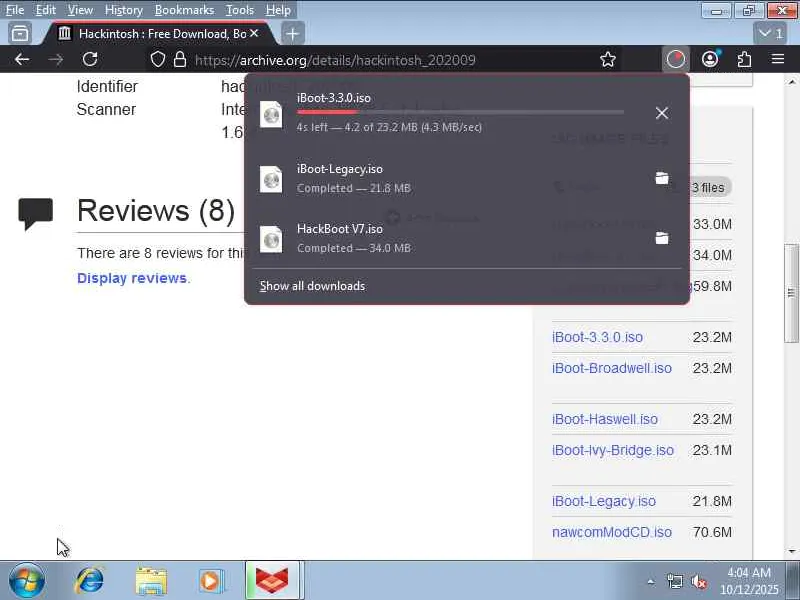Click the 3 files badge
This screenshot has width=800, height=600.
(x=708, y=187)
